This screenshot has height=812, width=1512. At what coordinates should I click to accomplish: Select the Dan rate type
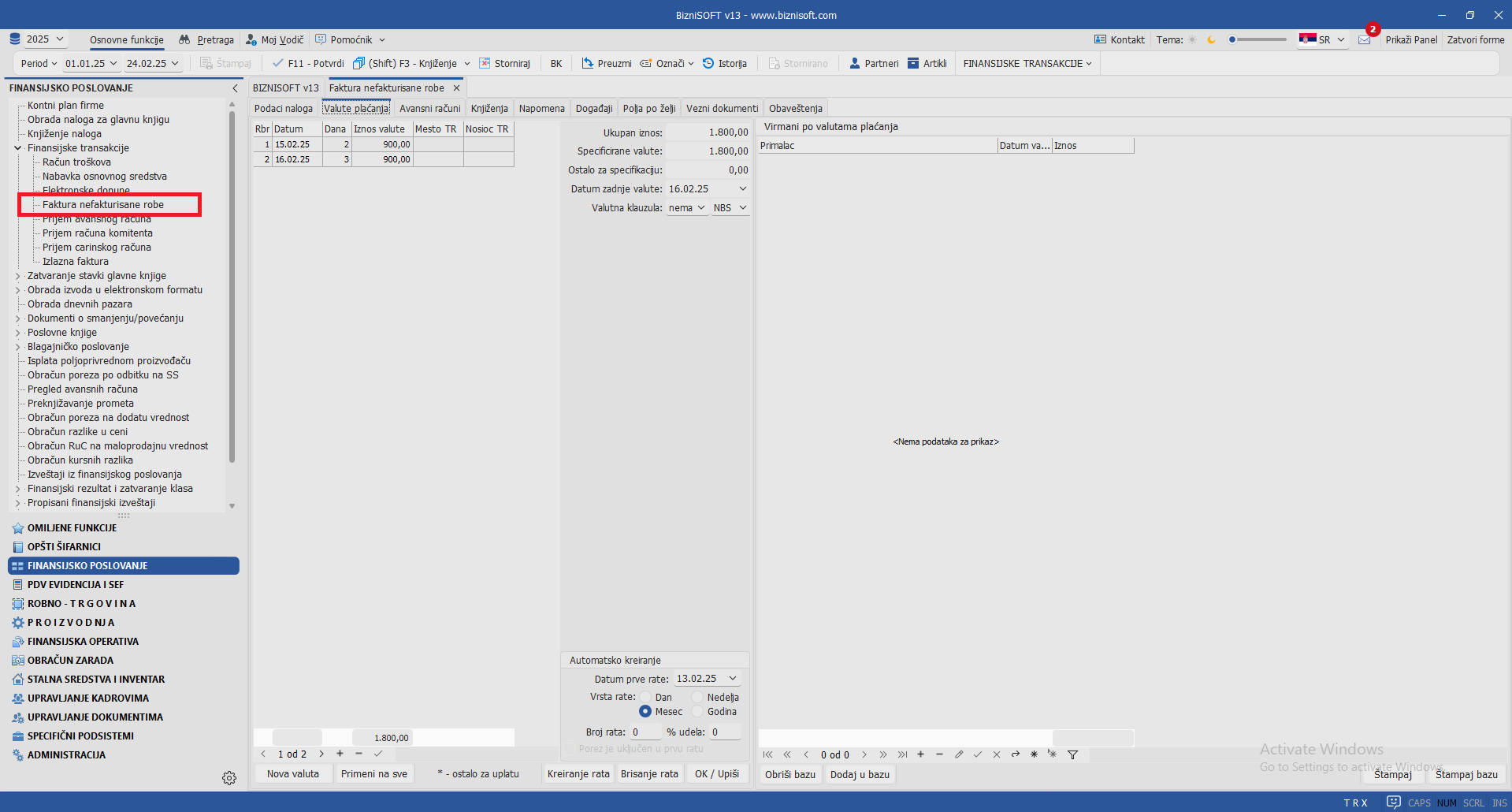tap(646, 697)
